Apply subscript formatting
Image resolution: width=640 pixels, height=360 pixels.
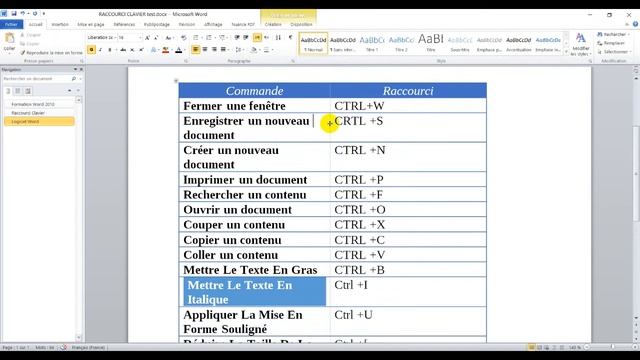[x=132, y=50]
